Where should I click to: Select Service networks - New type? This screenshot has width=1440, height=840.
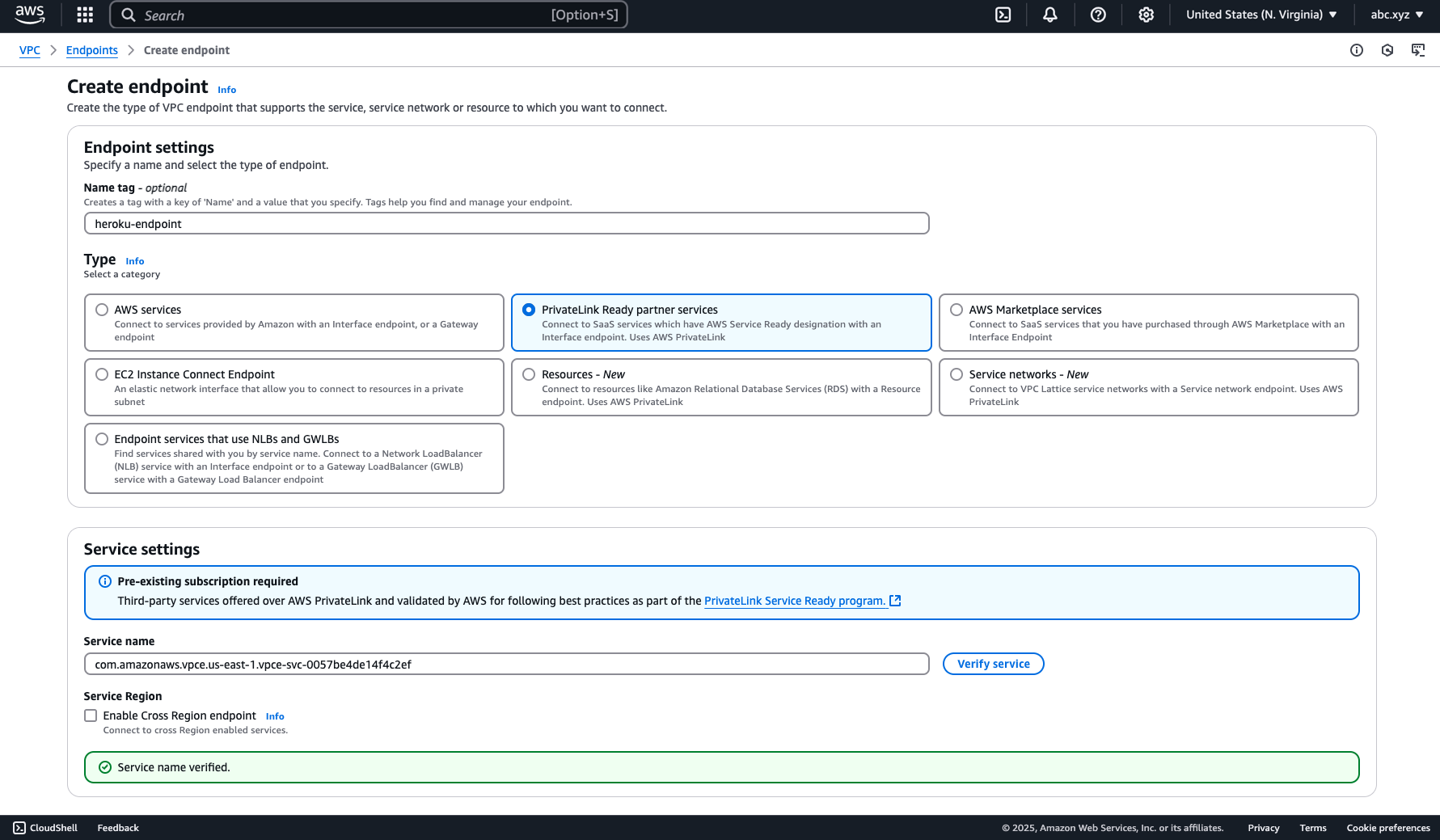click(x=956, y=374)
